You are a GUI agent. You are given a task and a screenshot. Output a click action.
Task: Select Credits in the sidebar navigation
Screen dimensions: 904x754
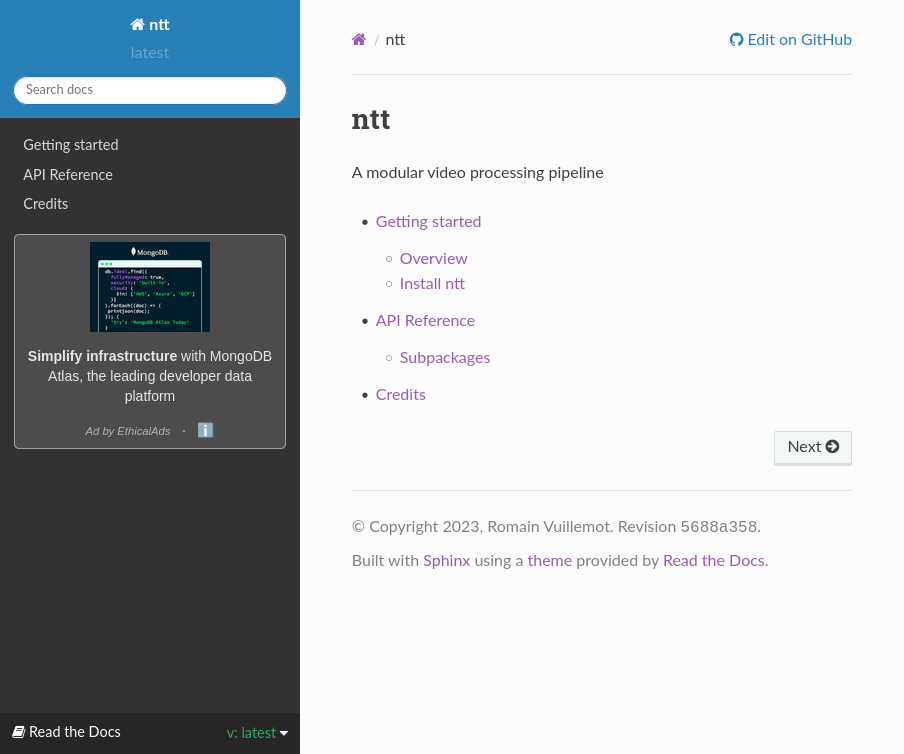point(46,204)
